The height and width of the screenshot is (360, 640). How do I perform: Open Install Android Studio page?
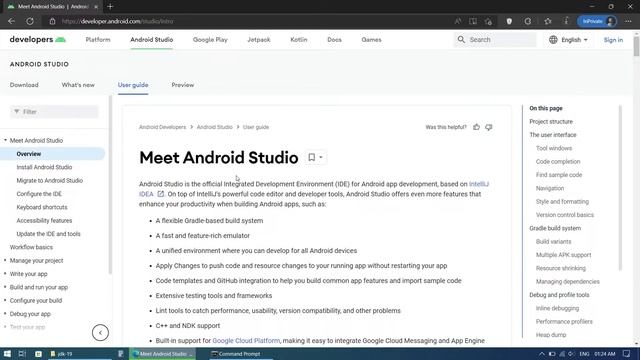44,167
